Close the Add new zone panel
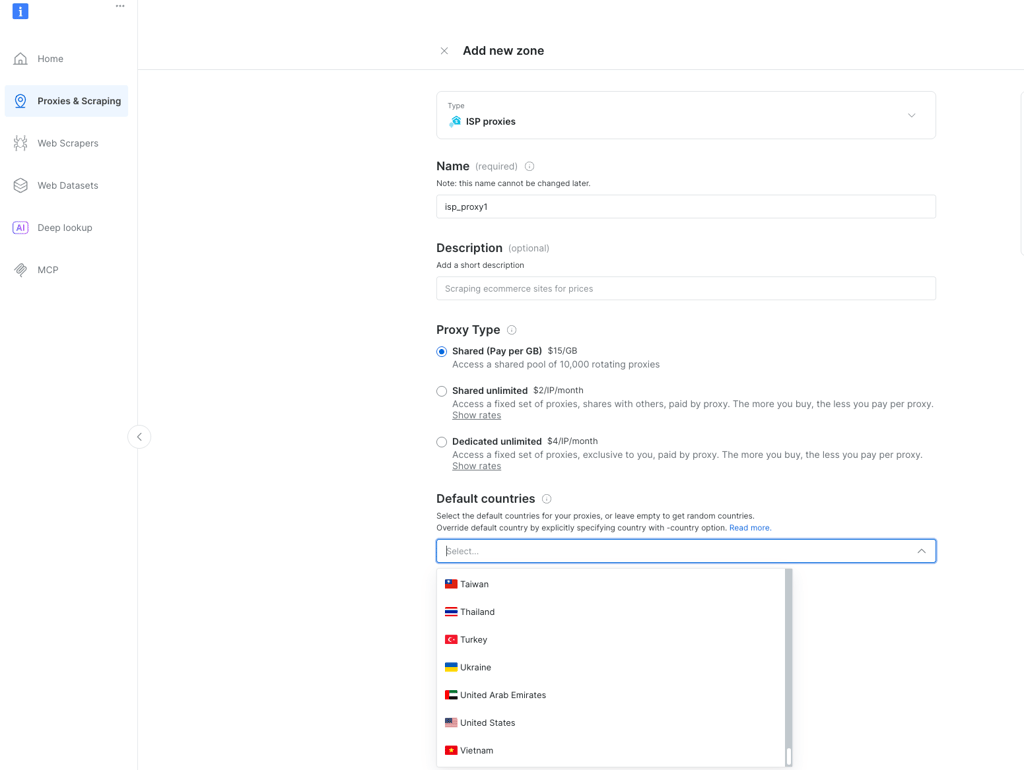This screenshot has width=1024, height=770. (444, 51)
